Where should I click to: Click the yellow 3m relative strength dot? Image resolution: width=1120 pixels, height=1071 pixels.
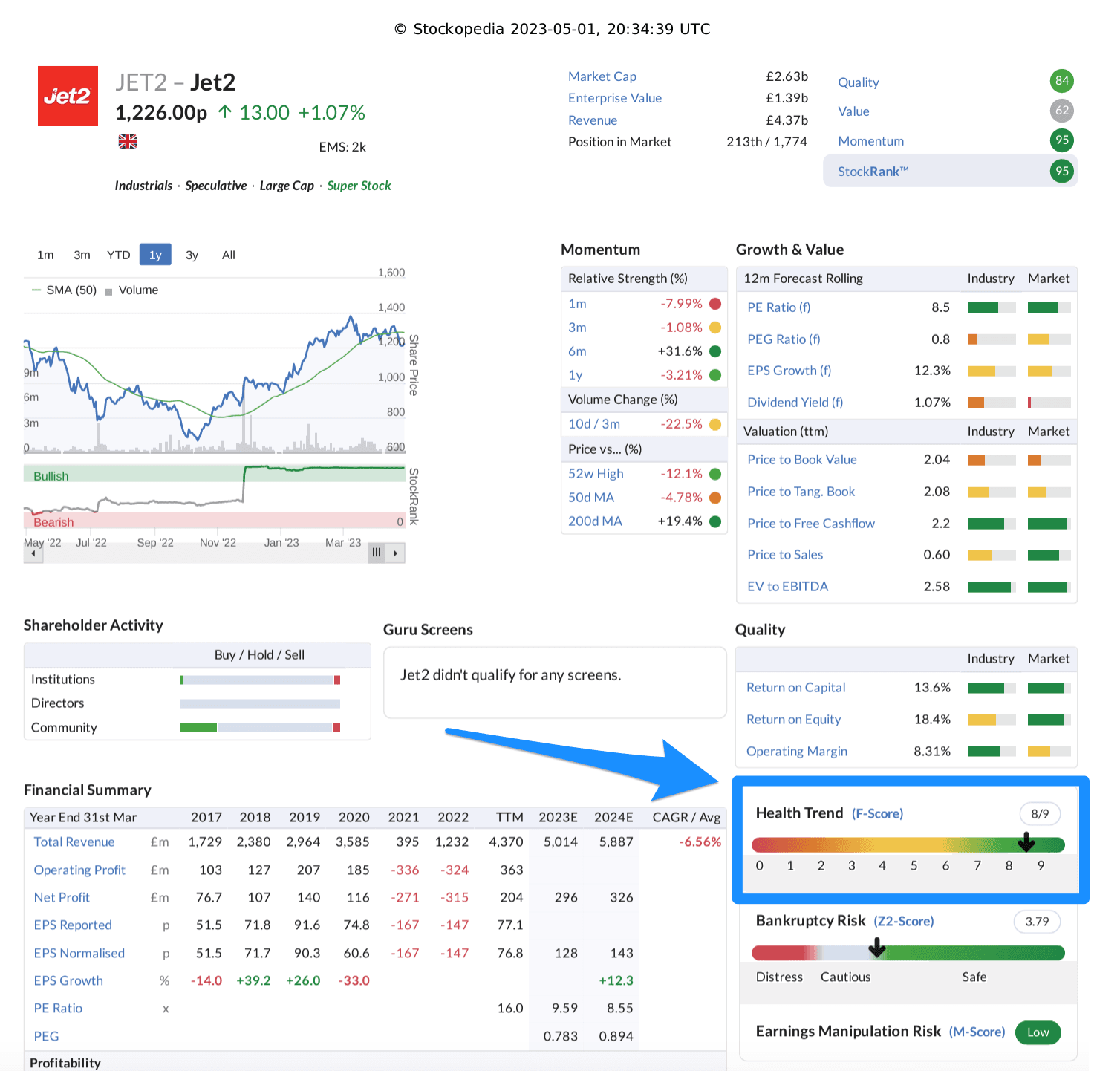(x=715, y=328)
